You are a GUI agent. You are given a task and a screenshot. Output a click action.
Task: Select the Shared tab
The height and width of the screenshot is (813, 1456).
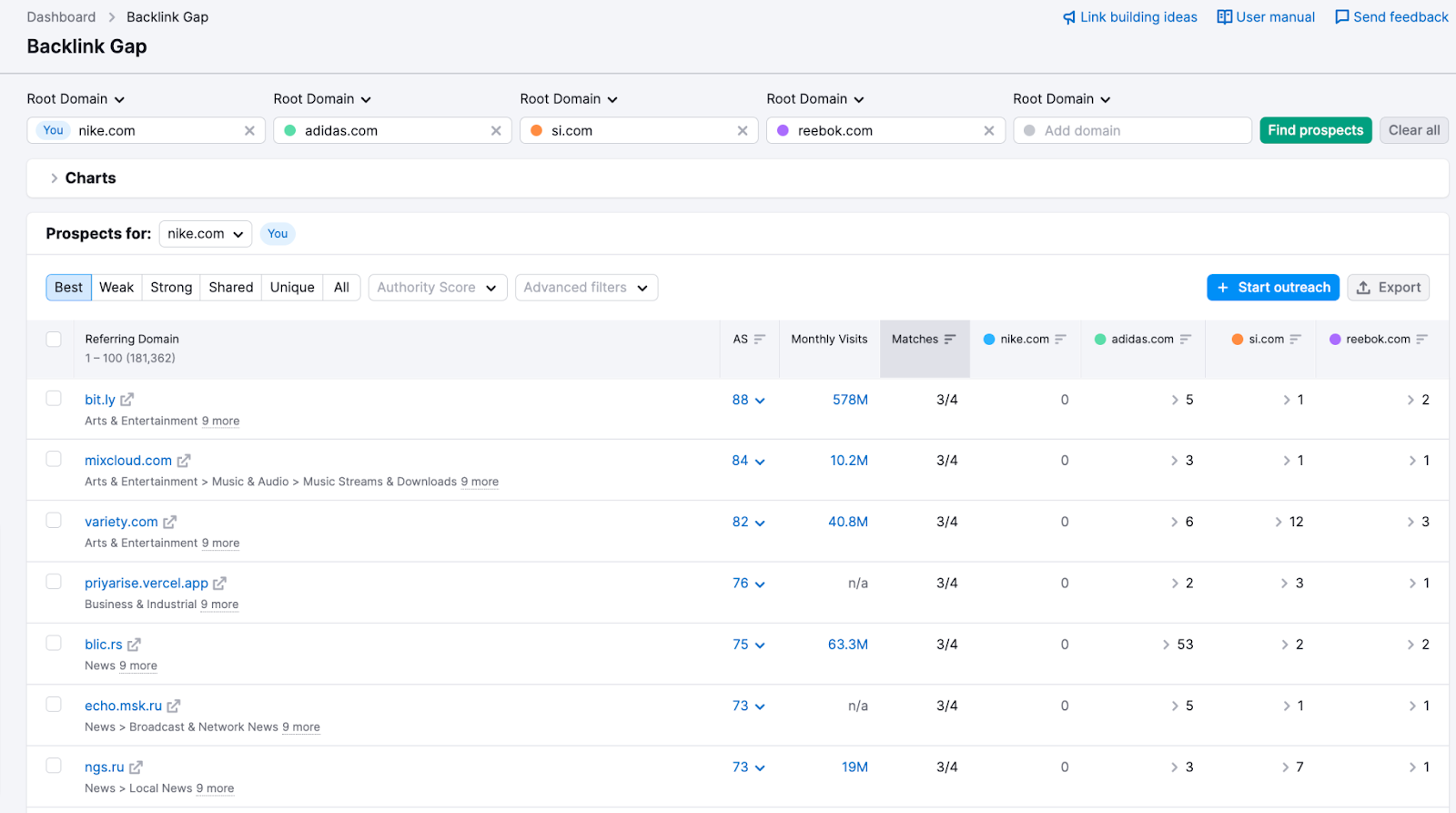(x=231, y=288)
